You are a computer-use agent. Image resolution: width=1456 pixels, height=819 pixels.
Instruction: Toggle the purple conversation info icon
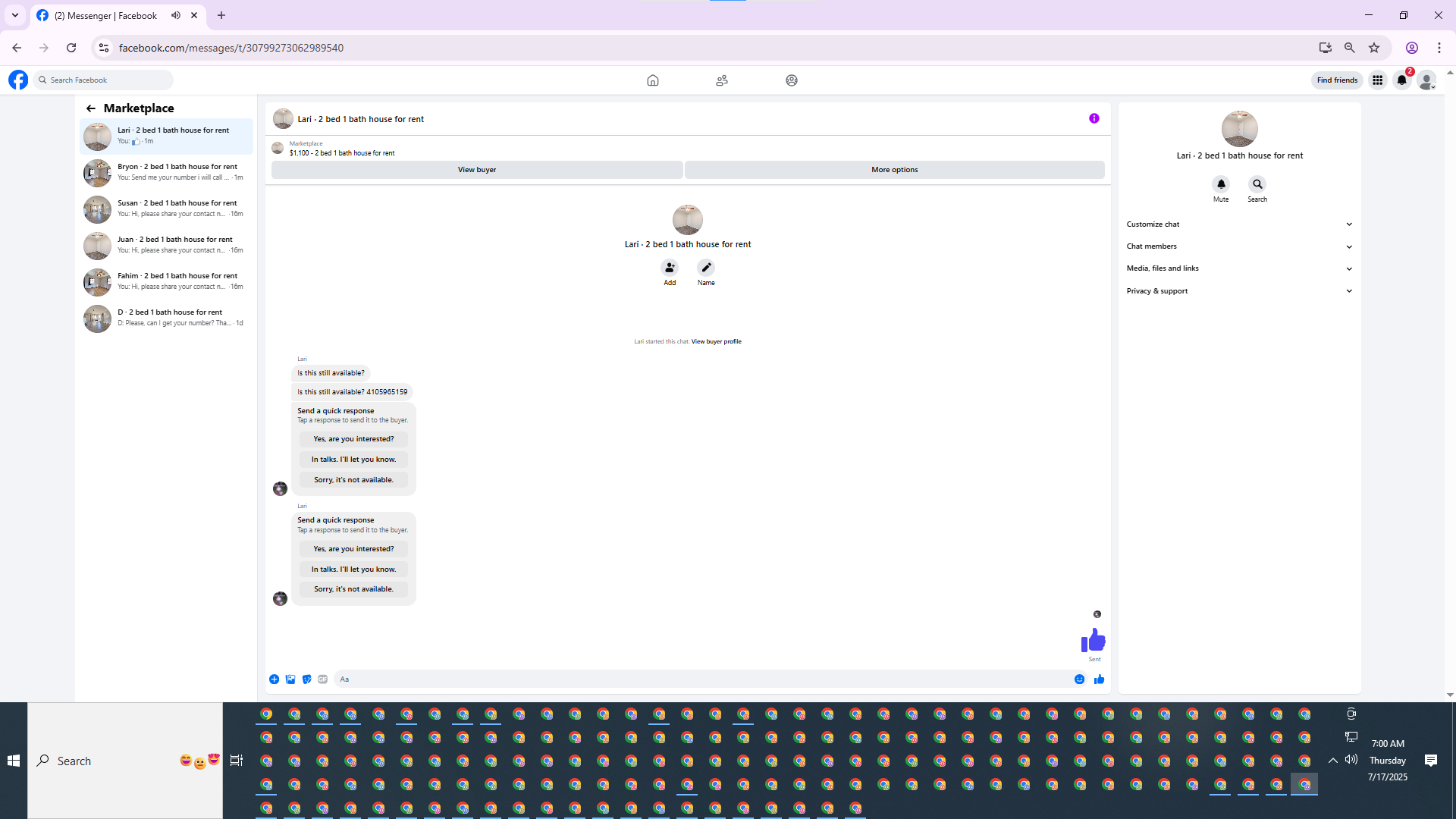[1094, 118]
